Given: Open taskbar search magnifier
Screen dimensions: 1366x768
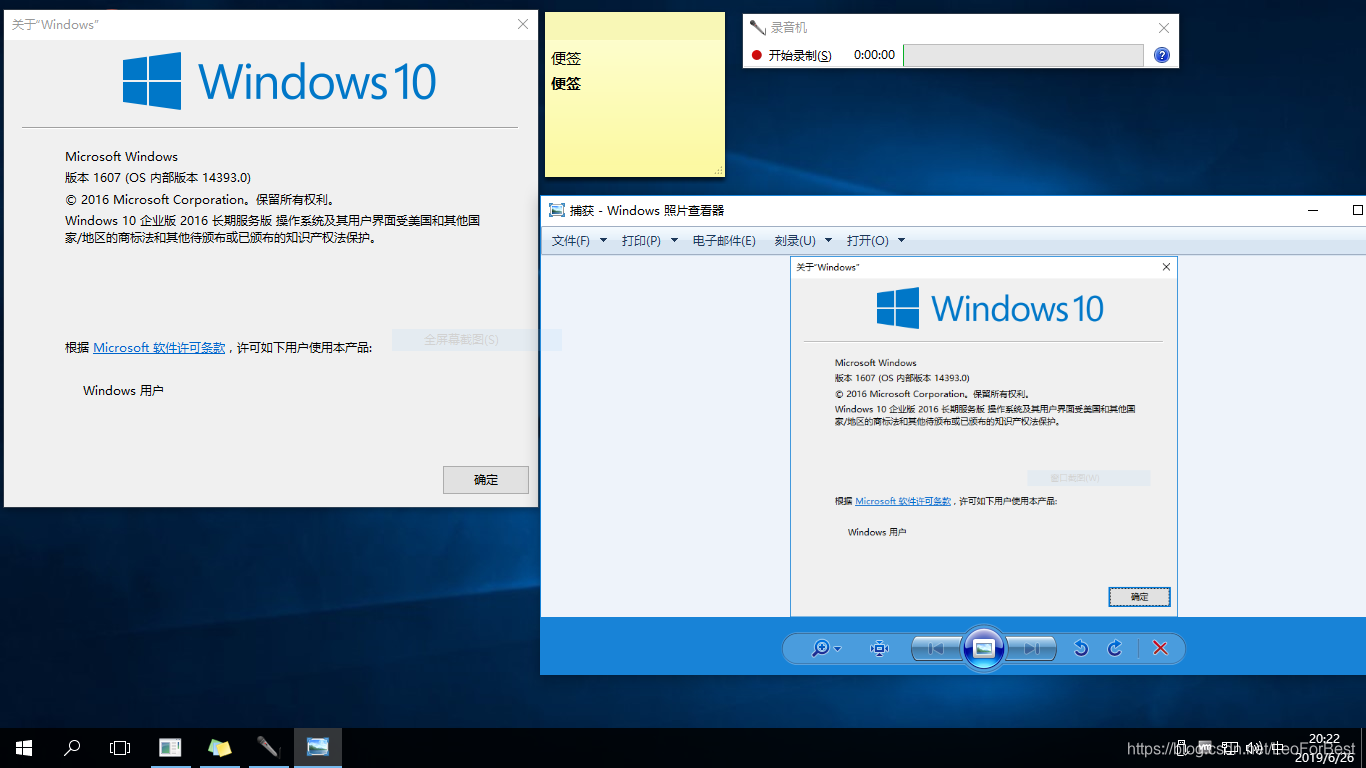Looking at the screenshot, I should (x=72, y=748).
